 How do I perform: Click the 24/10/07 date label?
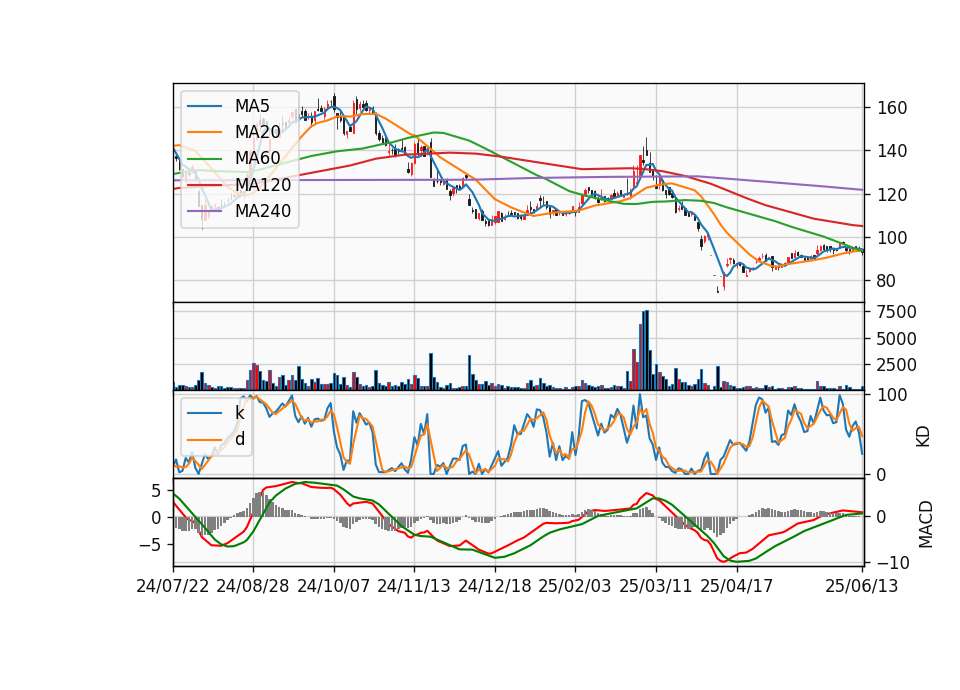(x=334, y=586)
